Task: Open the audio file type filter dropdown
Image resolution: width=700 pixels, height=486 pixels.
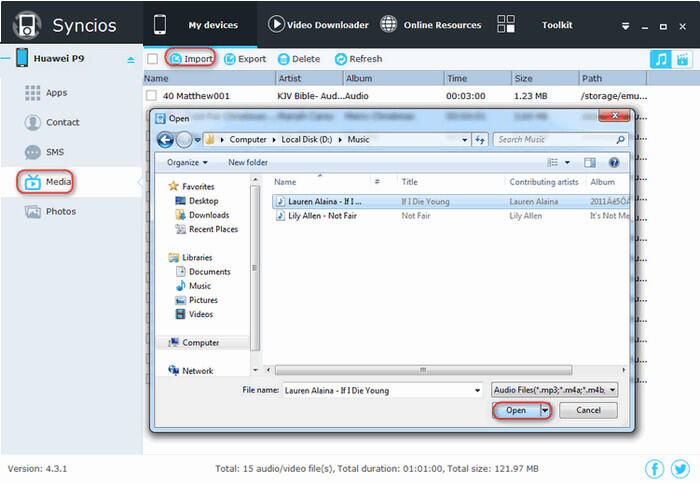Action: pos(554,390)
